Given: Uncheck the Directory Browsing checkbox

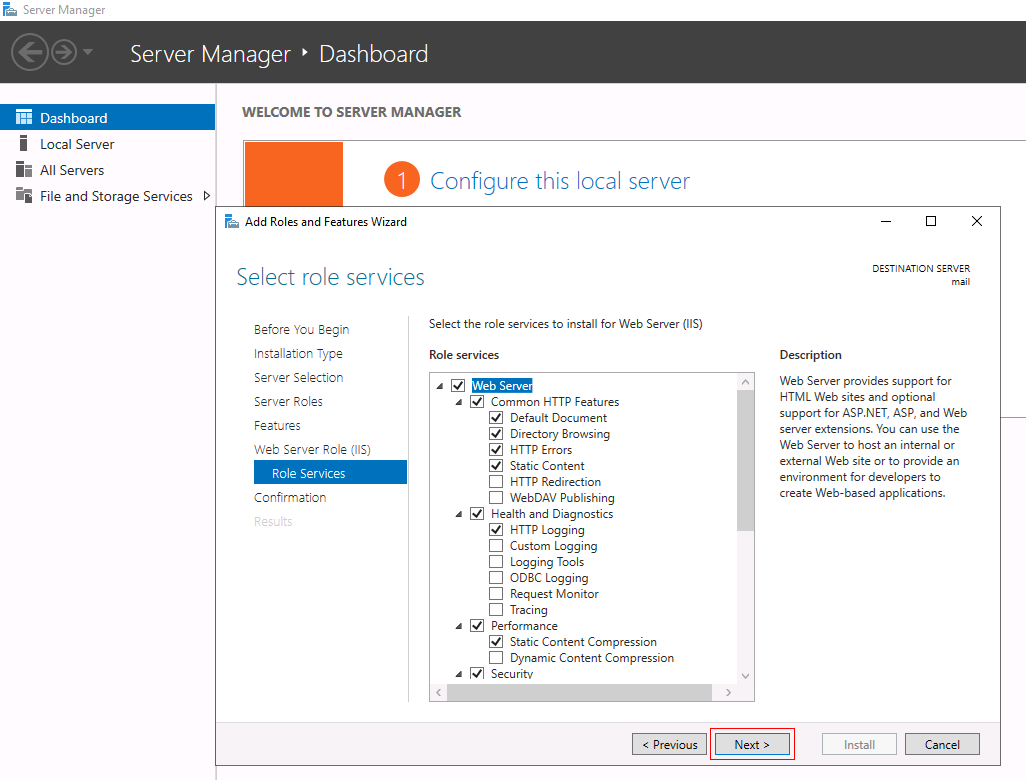Looking at the screenshot, I should point(496,433).
